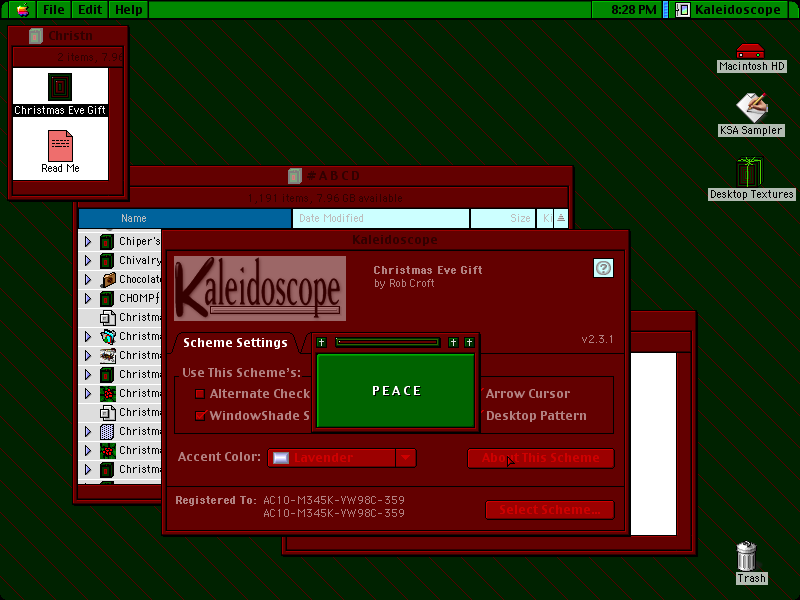Viewport: 800px width, 600px height.
Task: Select the CHOMPf scheme icon in list
Action: tap(107, 298)
